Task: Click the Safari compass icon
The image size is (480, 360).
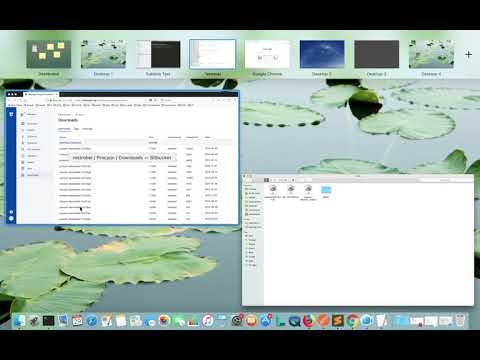Action: tap(92, 321)
